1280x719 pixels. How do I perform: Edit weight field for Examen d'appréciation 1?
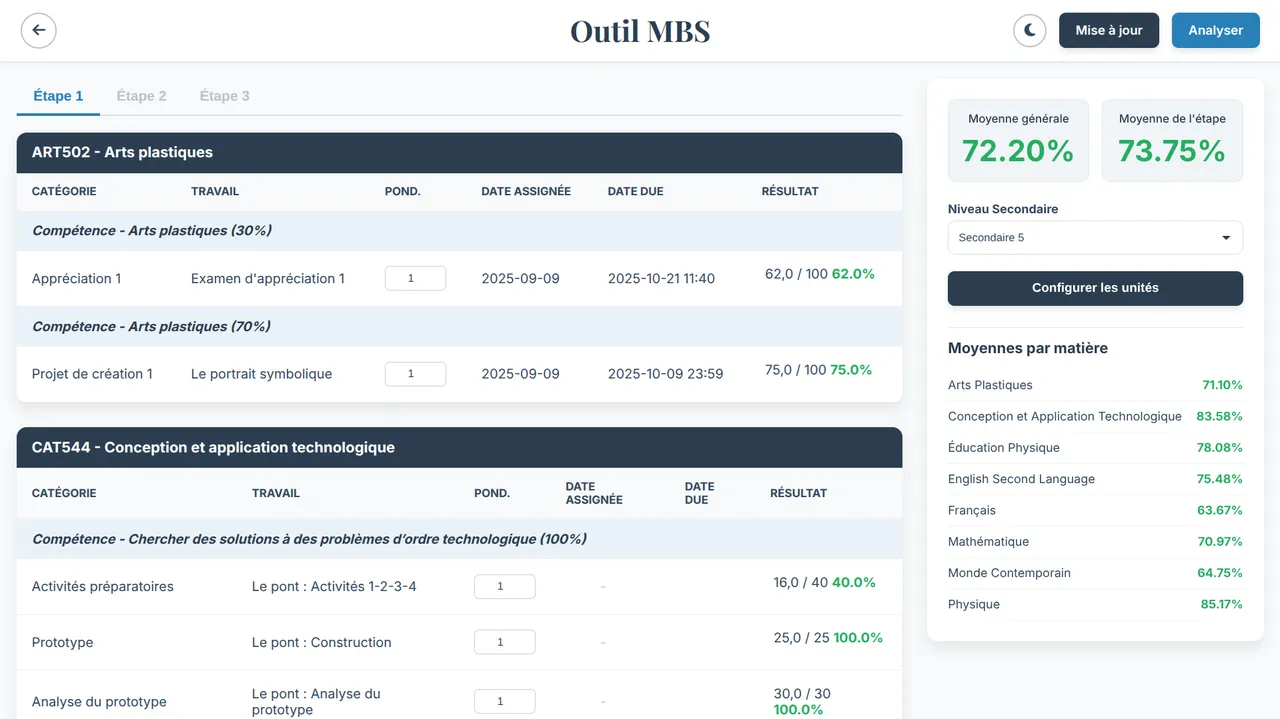coord(415,279)
